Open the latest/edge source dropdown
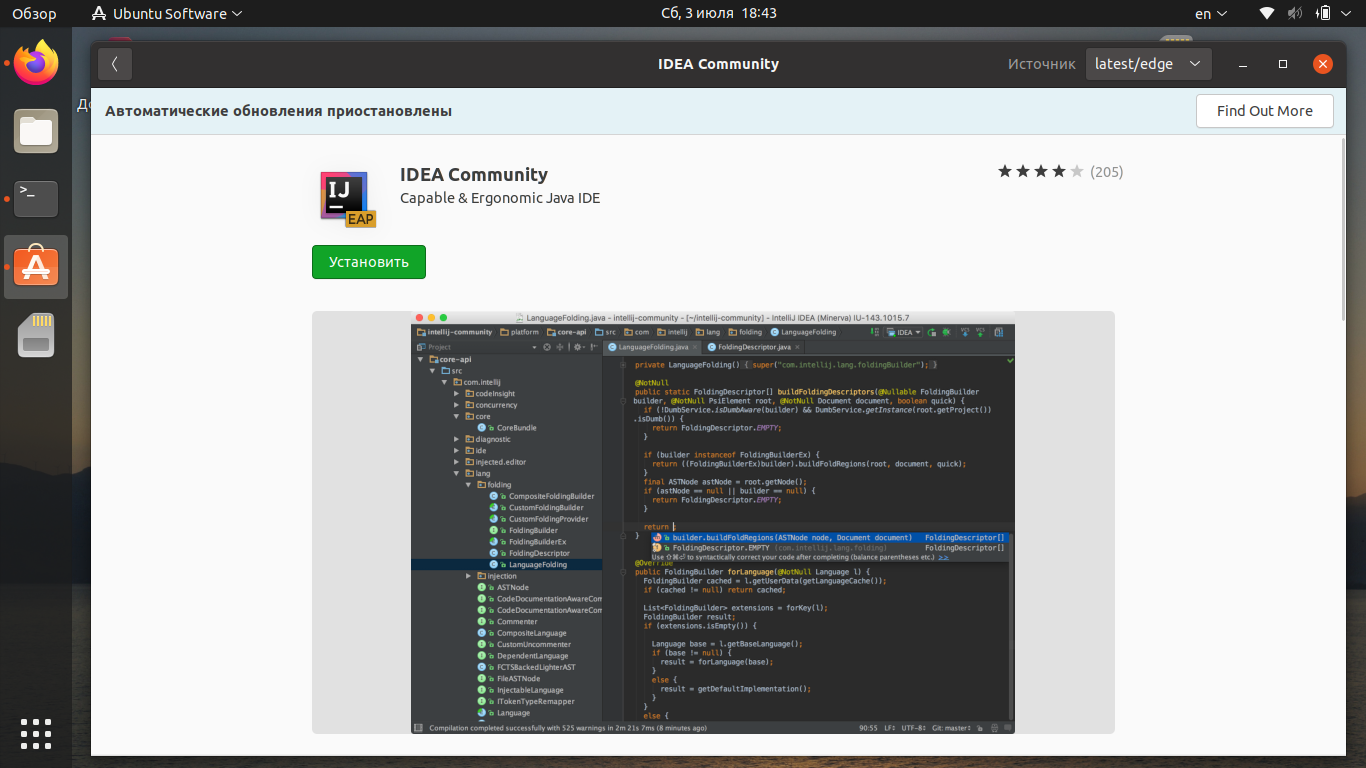This screenshot has height=768, width=1366. coord(1148,64)
